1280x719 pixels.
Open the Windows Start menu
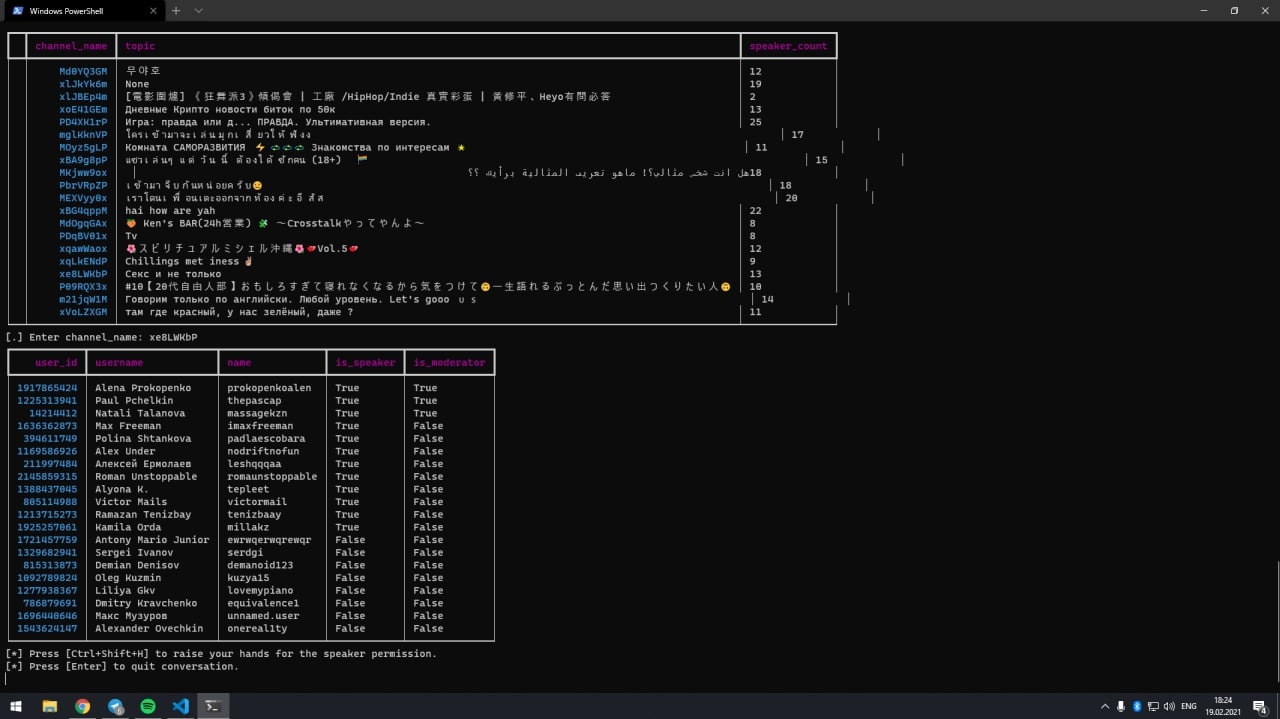pyautogui.click(x=16, y=706)
